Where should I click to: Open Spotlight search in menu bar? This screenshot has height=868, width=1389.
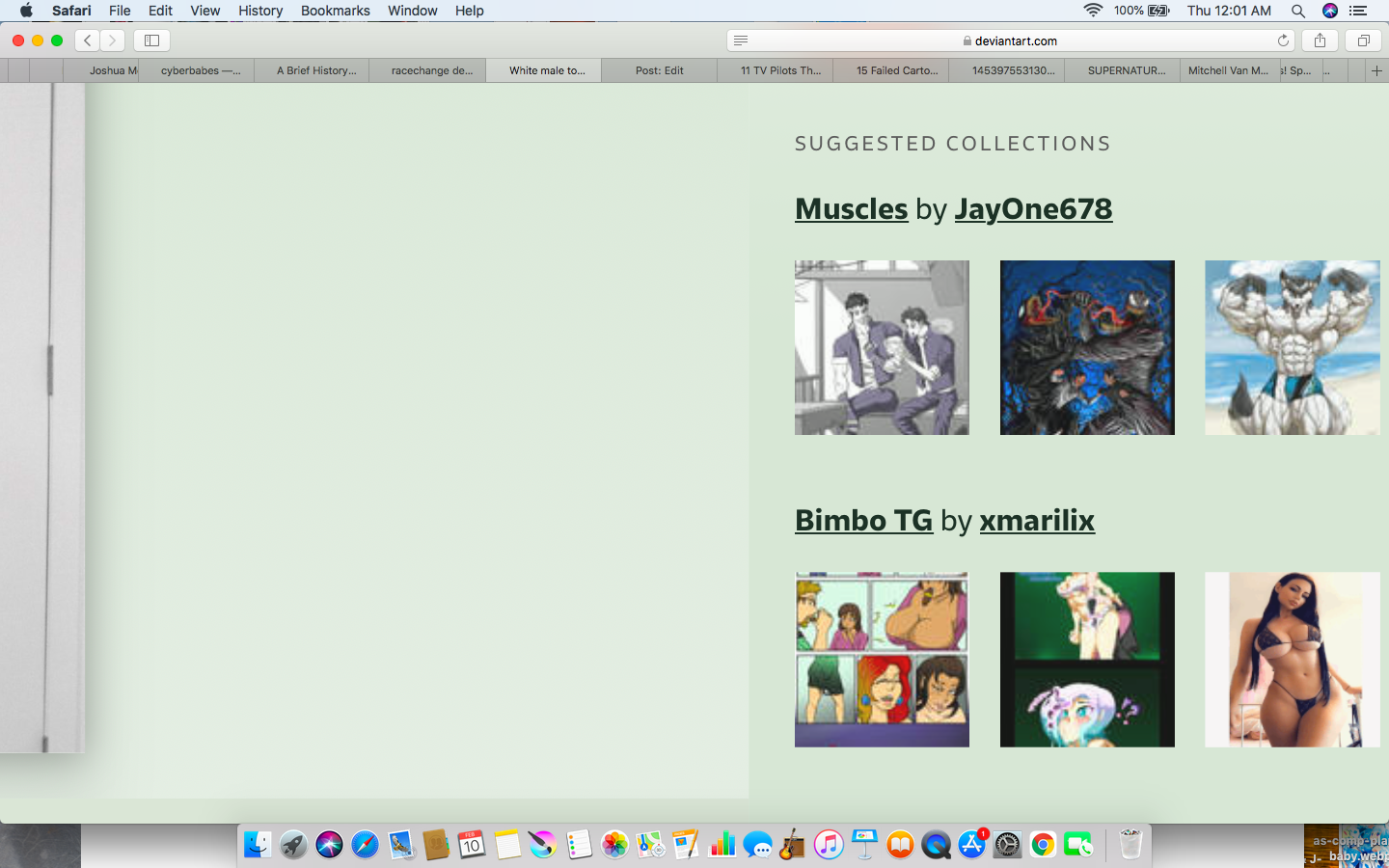[1298, 11]
